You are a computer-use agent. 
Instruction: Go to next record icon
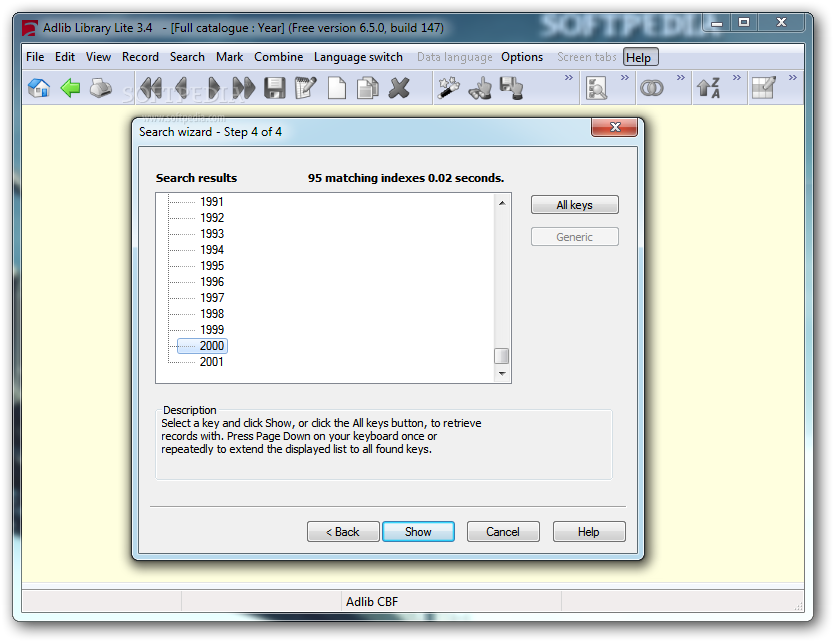pos(213,88)
